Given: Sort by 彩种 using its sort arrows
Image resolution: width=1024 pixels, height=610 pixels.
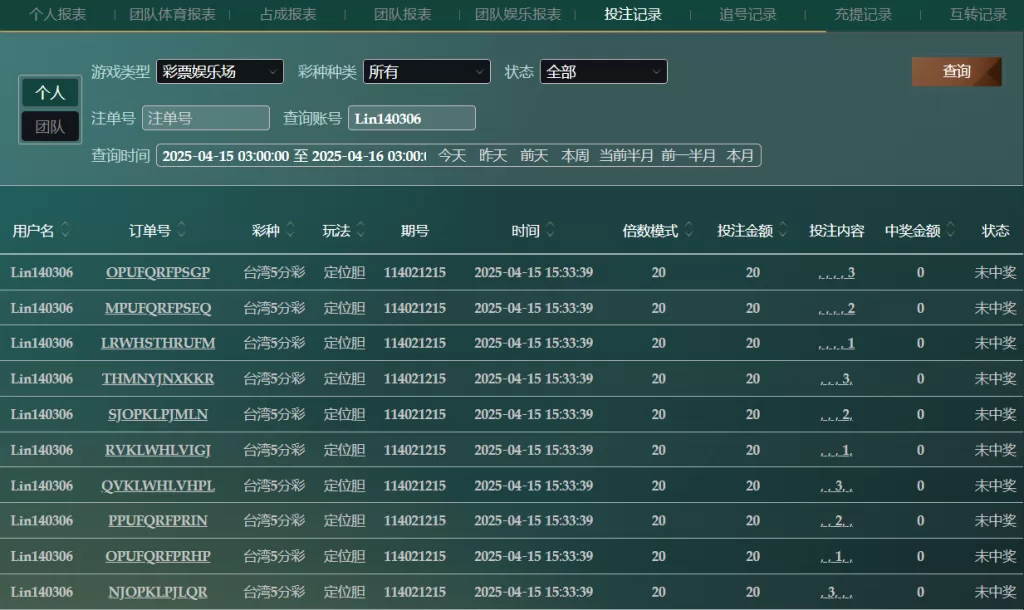Looking at the screenshot, I should click(290, 231).
